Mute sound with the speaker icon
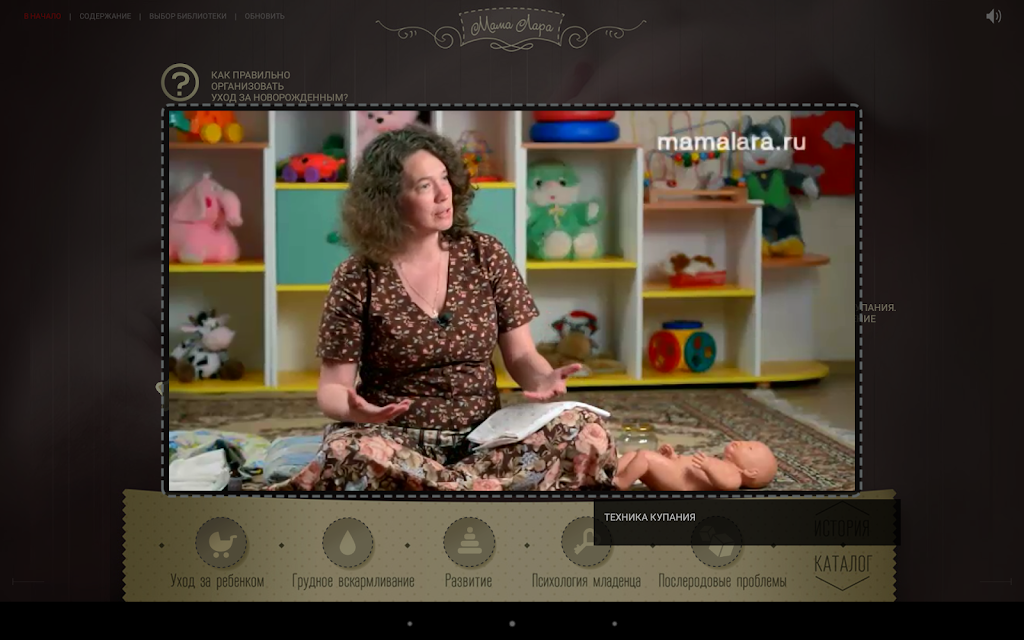Screen dimensions: 1024x640 pos(993,16)
